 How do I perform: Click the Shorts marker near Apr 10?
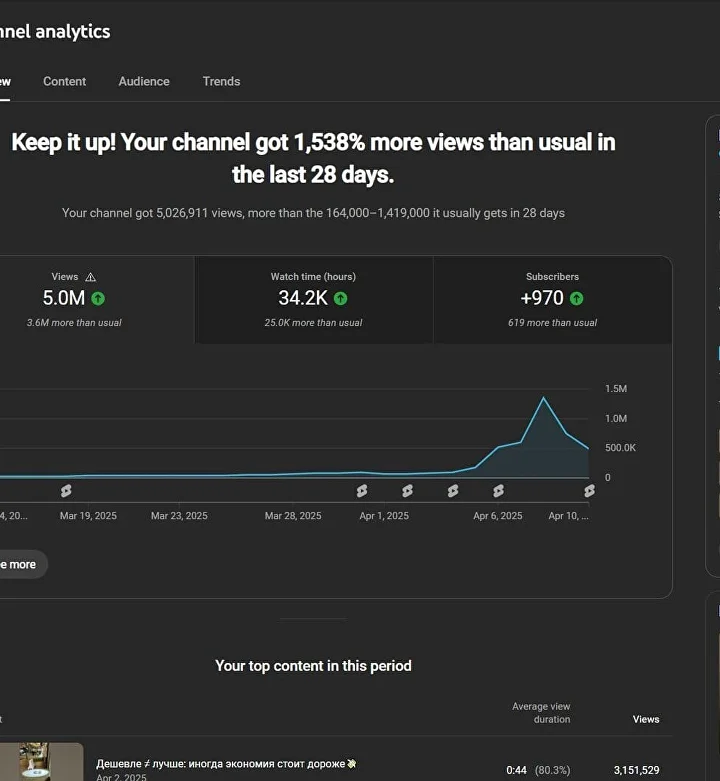590,491
